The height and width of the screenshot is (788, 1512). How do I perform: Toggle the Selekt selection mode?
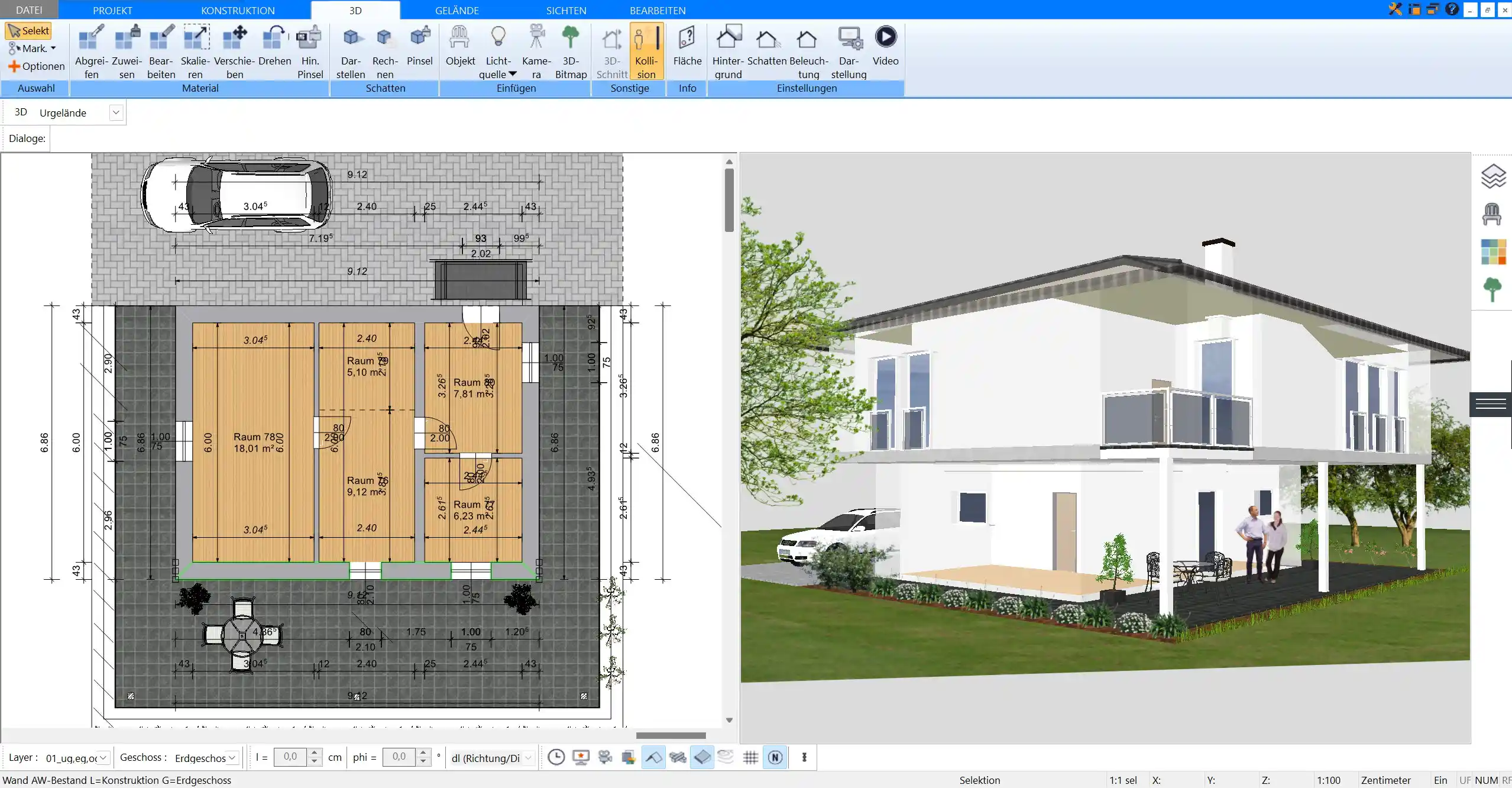click(28, 31)
